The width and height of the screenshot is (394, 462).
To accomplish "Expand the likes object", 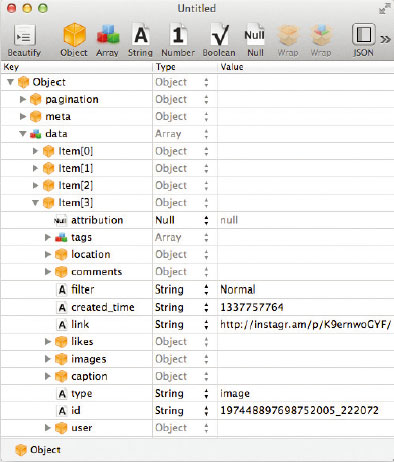I will (48, 341).
